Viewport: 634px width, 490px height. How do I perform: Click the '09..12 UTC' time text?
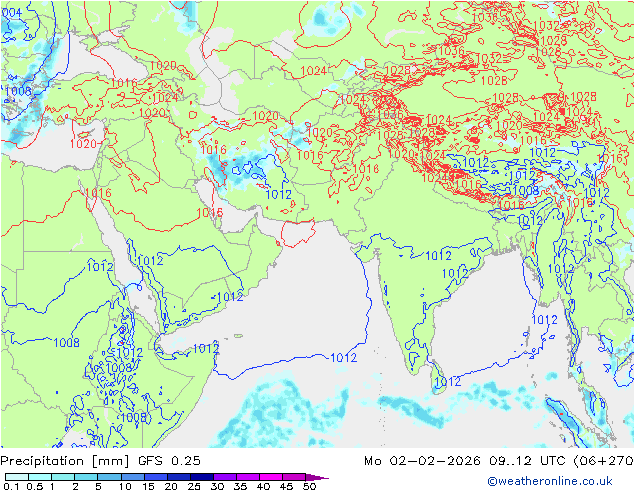pyautogui.click(x=528, y=461)
